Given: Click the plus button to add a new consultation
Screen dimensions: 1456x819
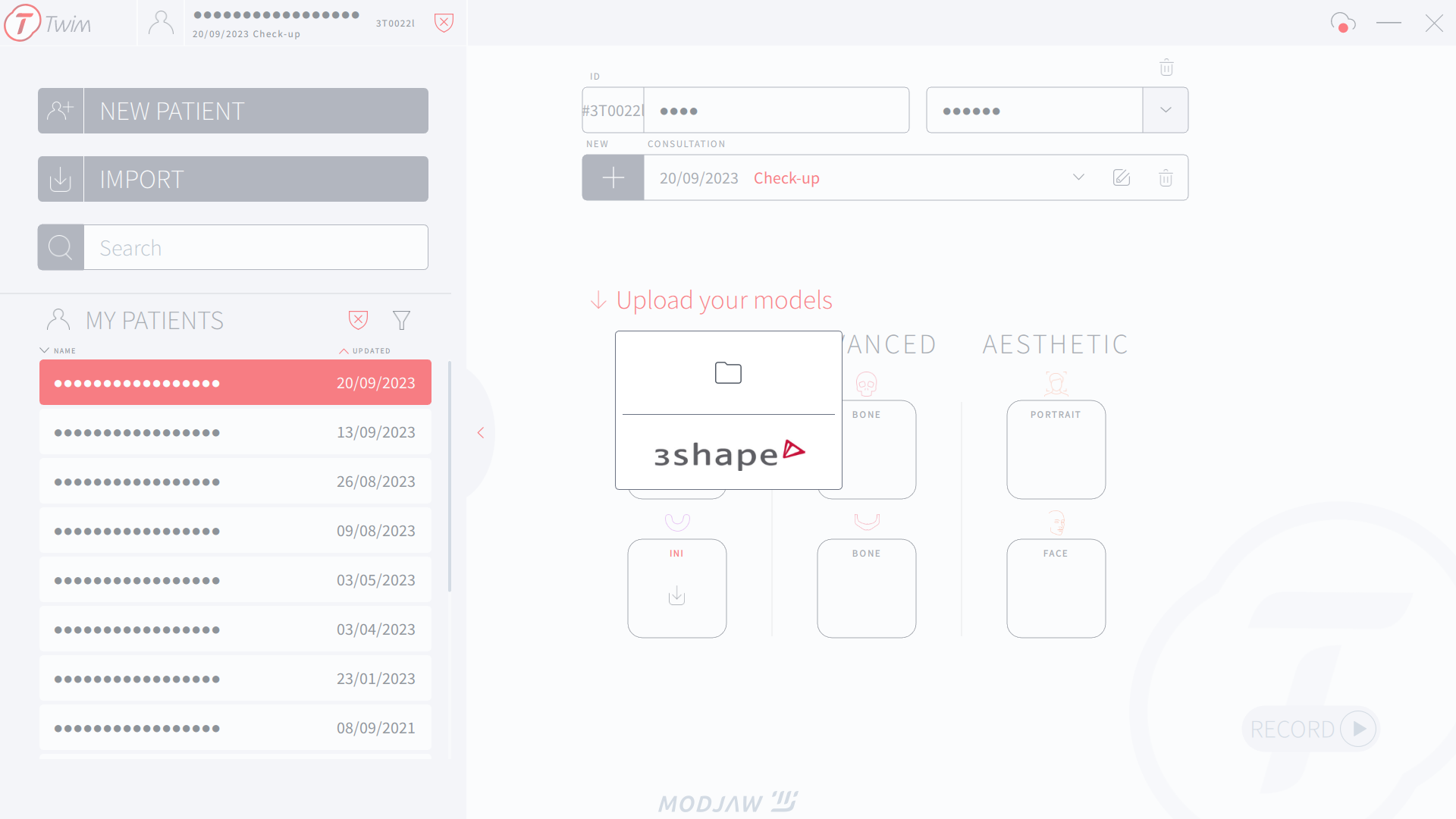Looking at the screenshot, I should coord(612,177).
